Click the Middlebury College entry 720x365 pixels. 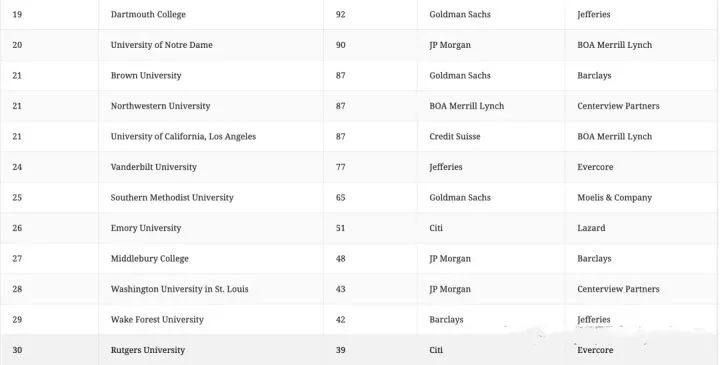pos(149,258)
